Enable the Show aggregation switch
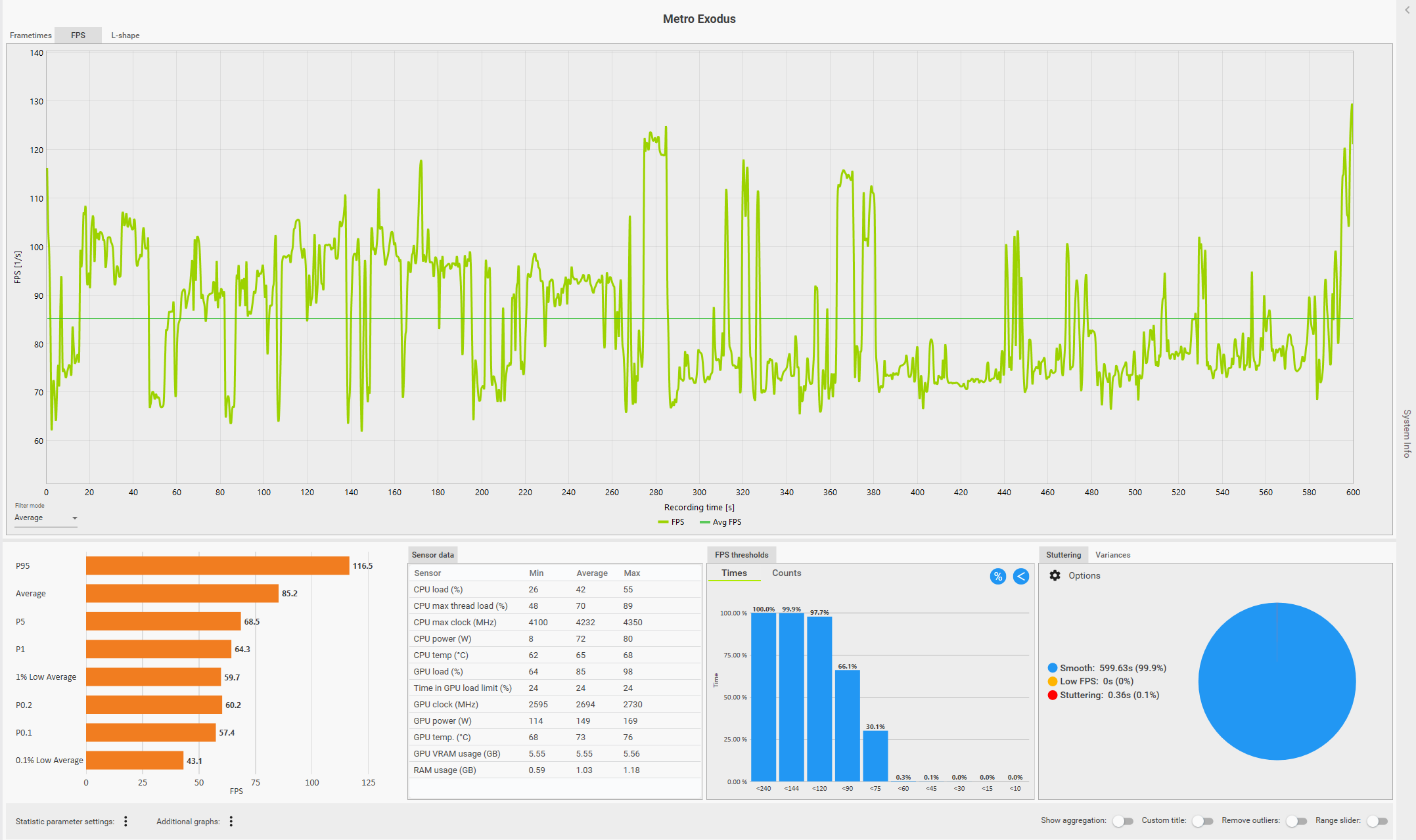Image resolution: width=1416 pixels, height=840 pixels. coord(1122,821)
